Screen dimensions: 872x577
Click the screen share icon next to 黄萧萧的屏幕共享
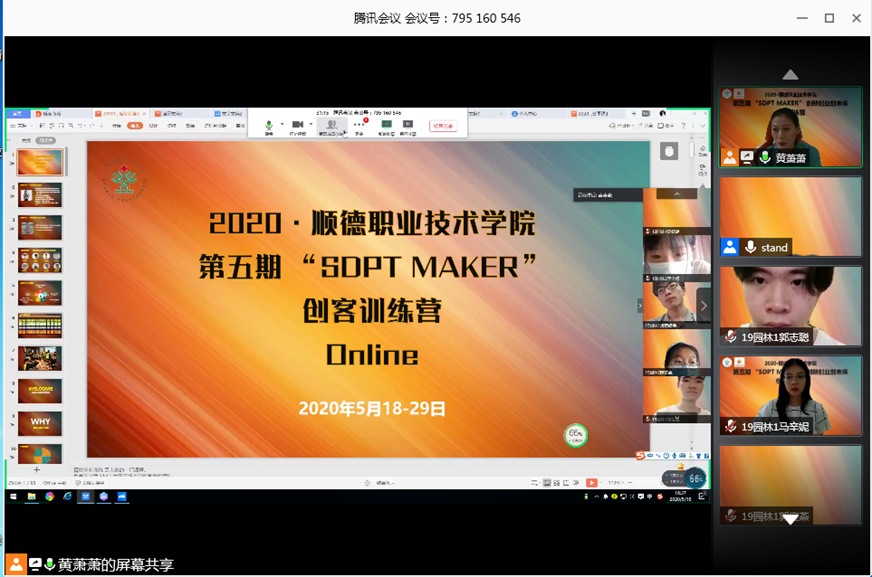35,564
